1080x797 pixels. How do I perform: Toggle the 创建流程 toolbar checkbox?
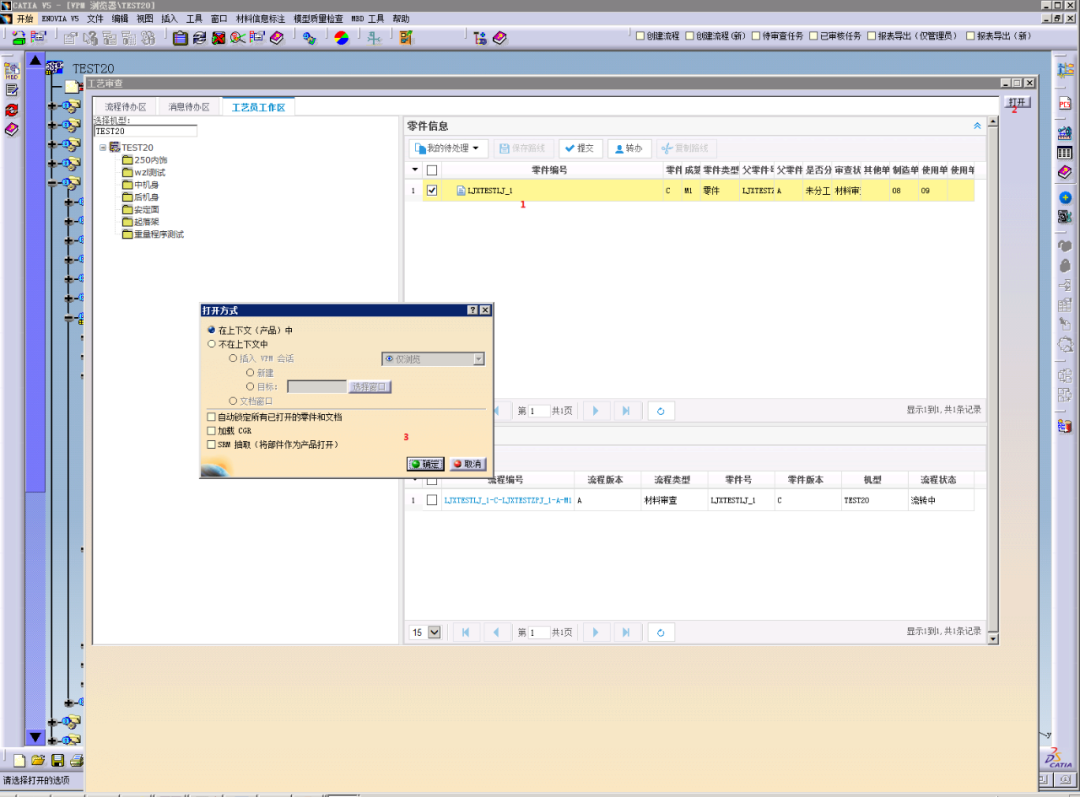click(640, 36)
